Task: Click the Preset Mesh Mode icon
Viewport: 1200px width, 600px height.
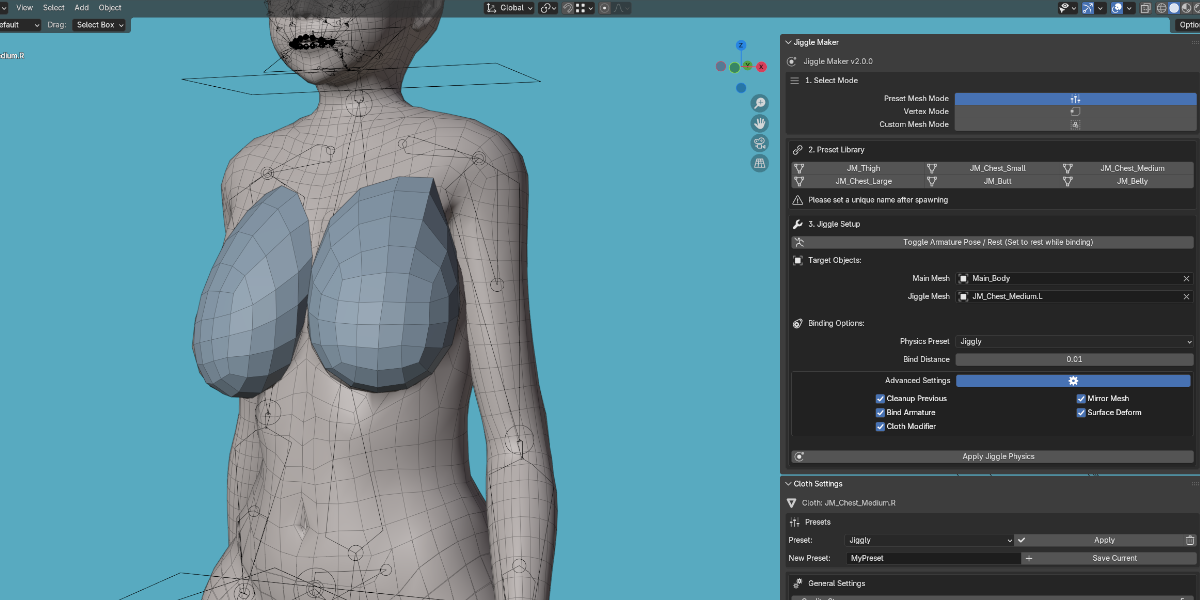Action: (1075, 98)
